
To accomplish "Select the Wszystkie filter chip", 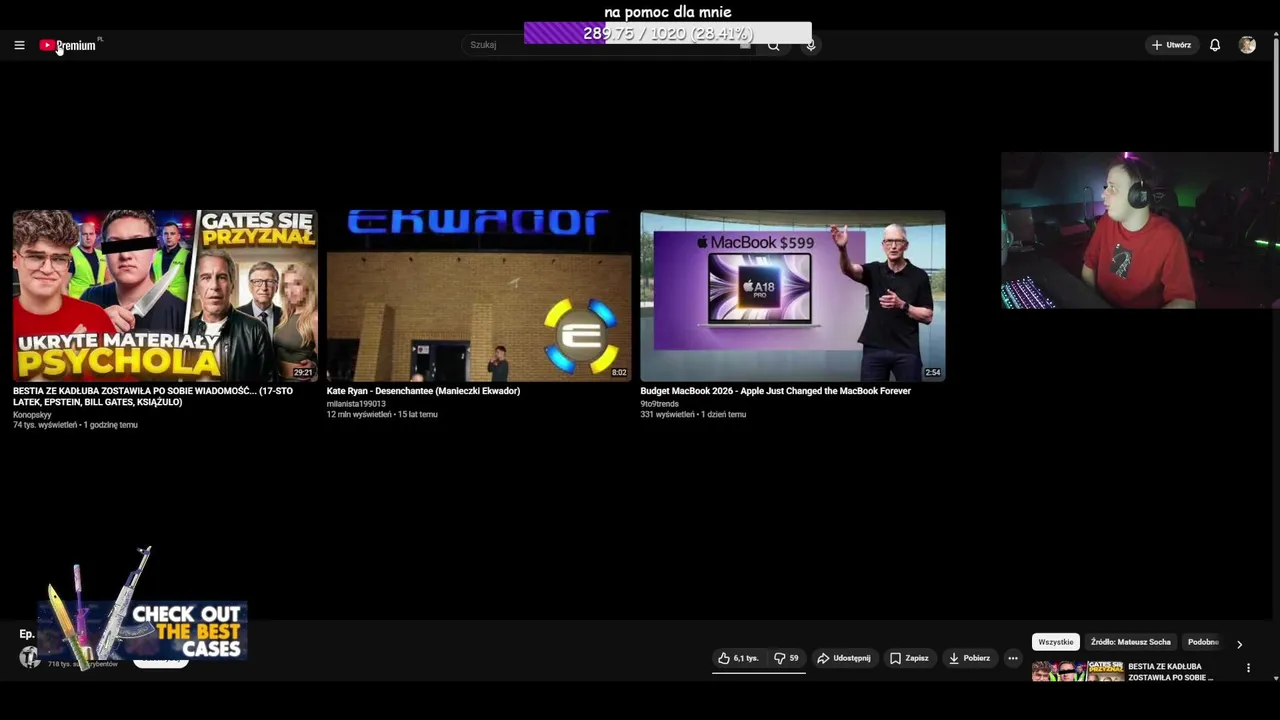I will 1056,642.
